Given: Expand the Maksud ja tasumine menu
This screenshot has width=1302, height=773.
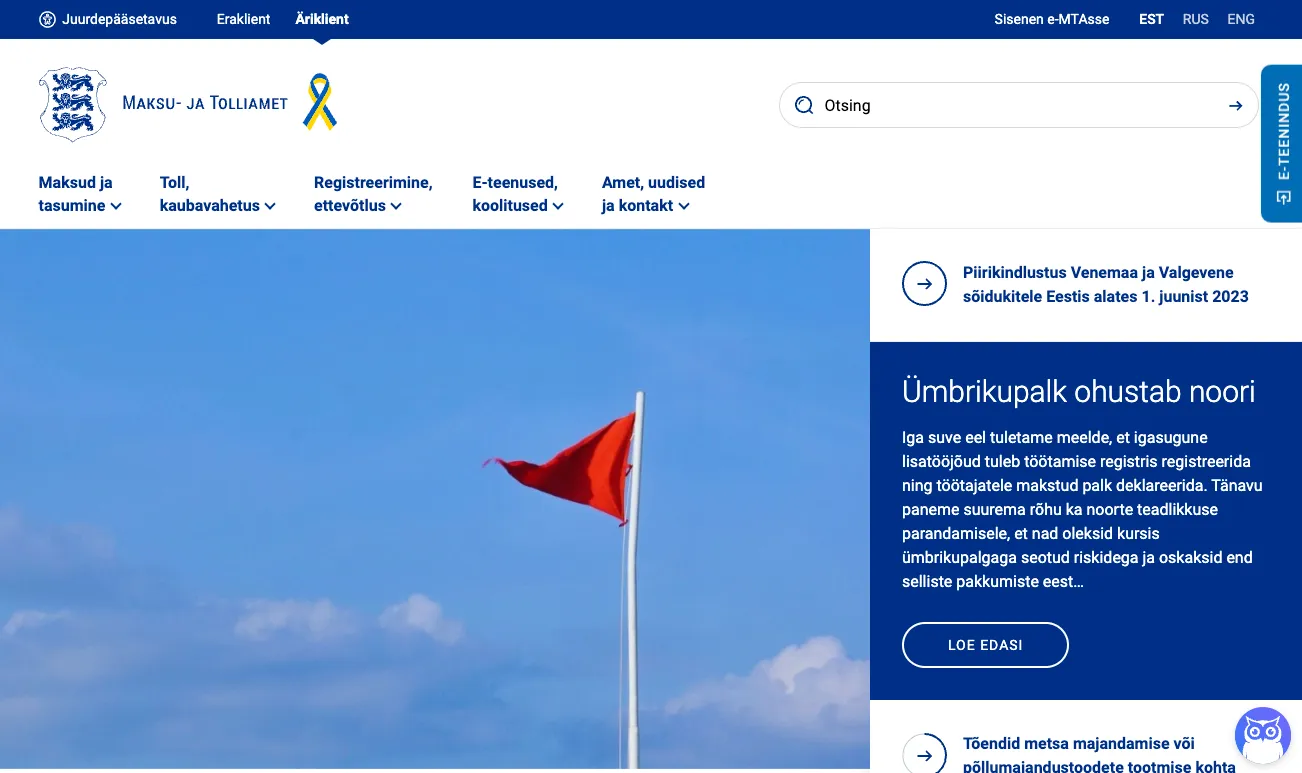Looking at the screenshot, I should tap(80, 194).
